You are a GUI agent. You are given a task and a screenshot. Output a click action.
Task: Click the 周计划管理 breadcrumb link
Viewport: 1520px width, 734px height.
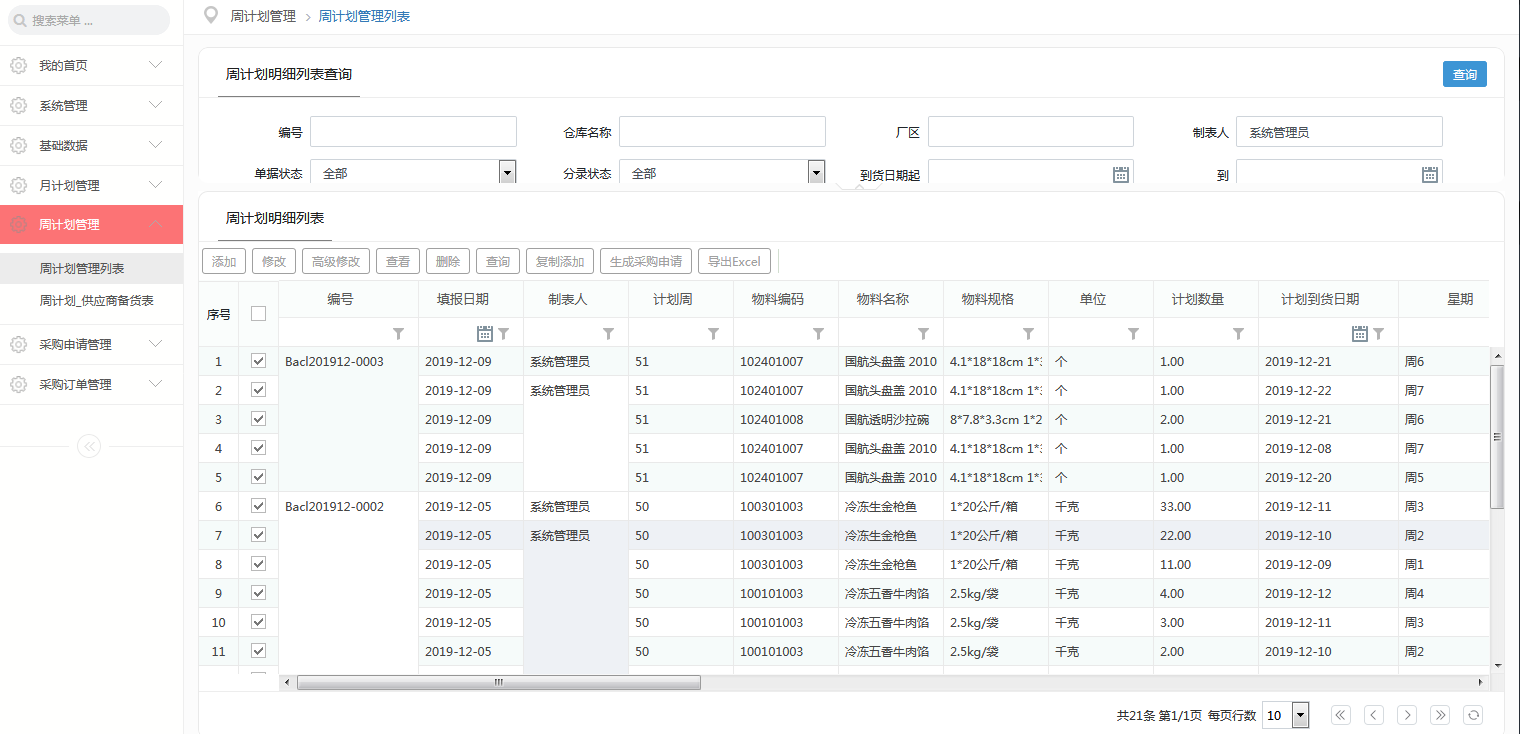click(263, 16)
